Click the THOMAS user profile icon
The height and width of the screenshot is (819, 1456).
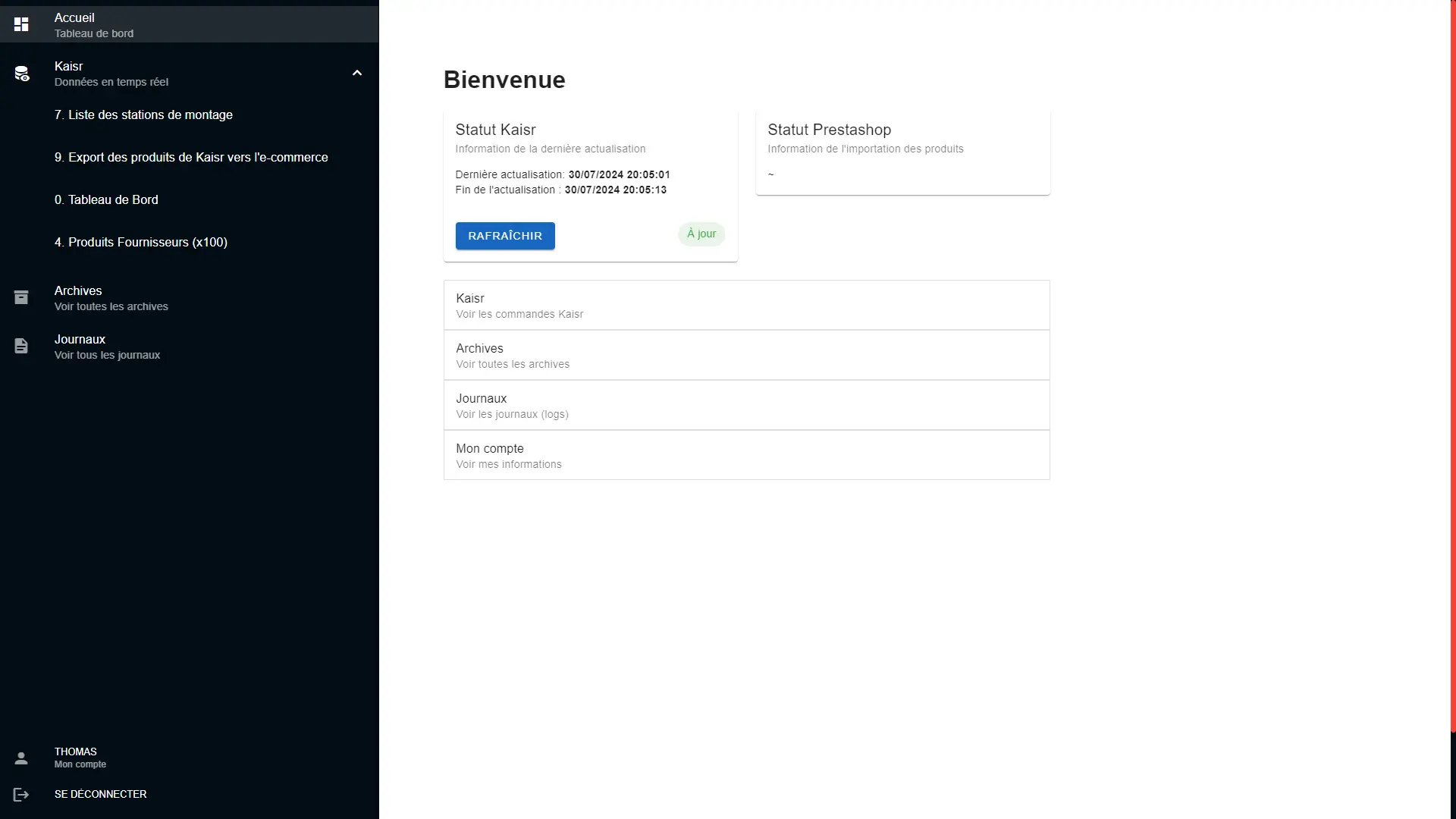click(x=21, y=758)
